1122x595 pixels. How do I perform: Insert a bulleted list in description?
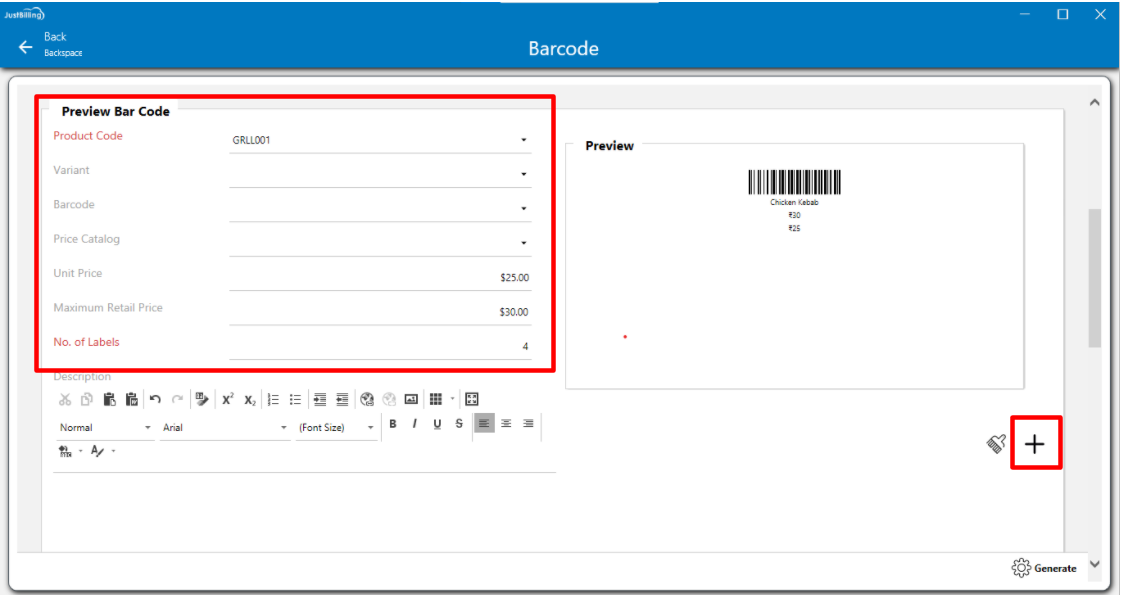[x=295, y=399]
